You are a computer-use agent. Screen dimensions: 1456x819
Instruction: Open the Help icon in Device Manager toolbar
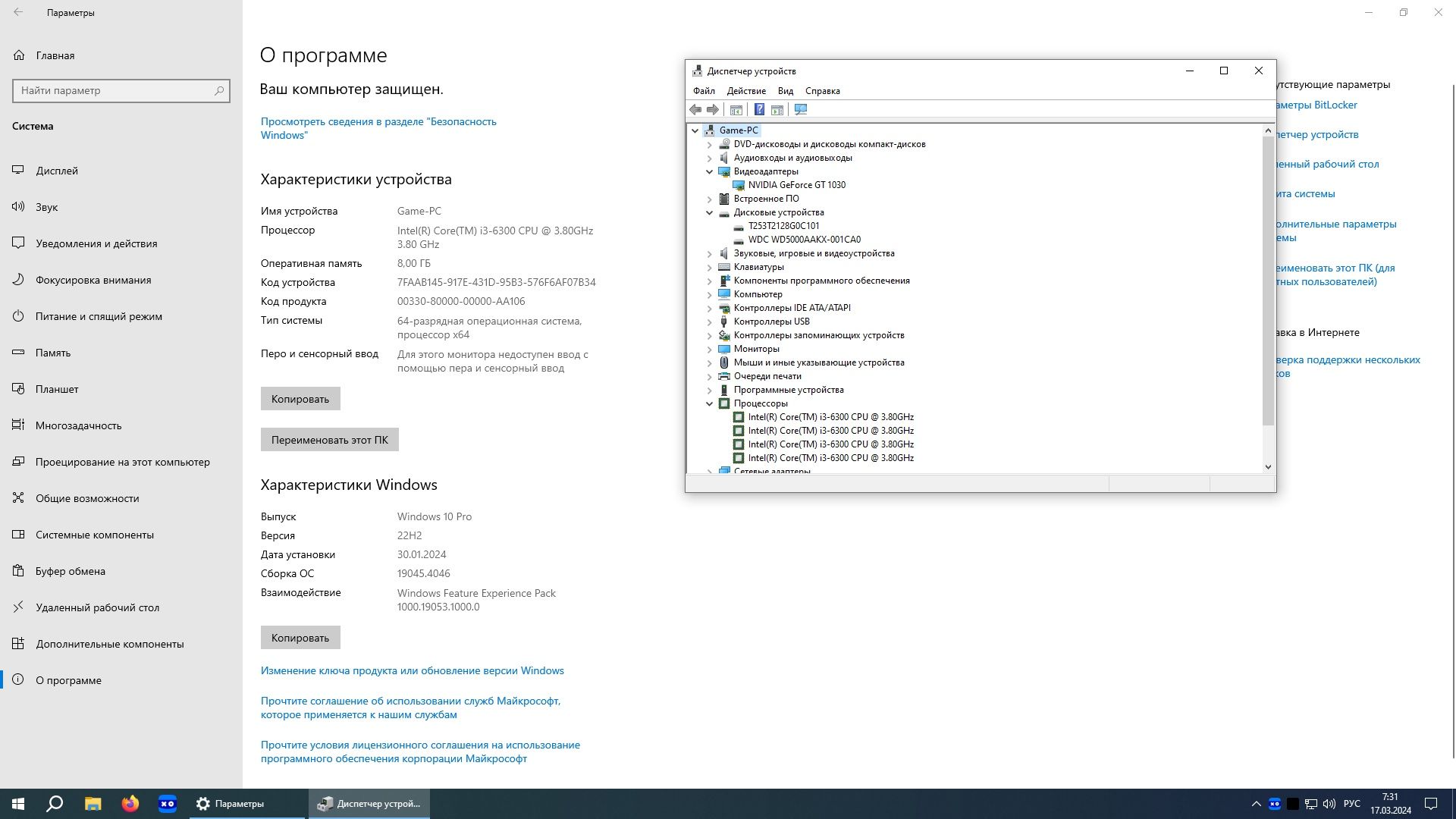click(x=759, y=110)
